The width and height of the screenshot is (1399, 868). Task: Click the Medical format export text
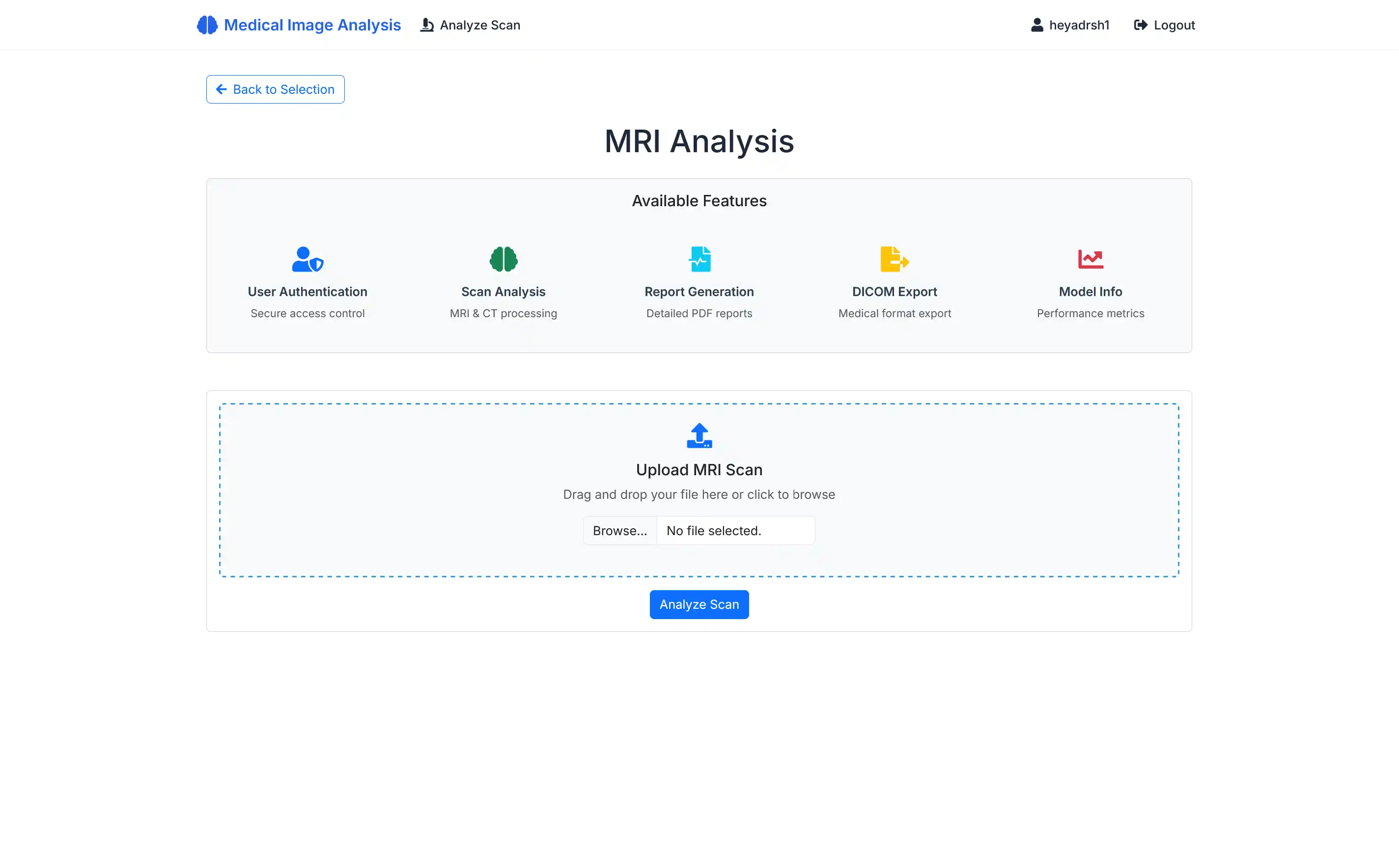[894, 313]
